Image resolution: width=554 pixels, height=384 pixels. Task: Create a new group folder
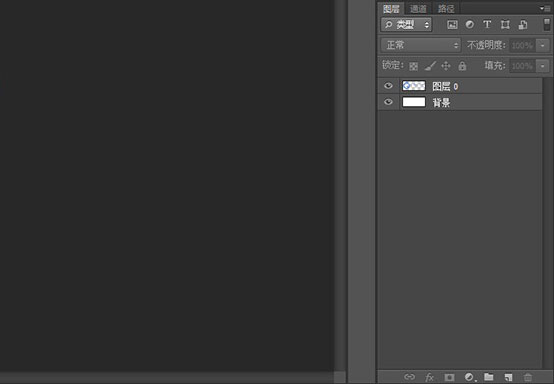click(x=489, y=377)
